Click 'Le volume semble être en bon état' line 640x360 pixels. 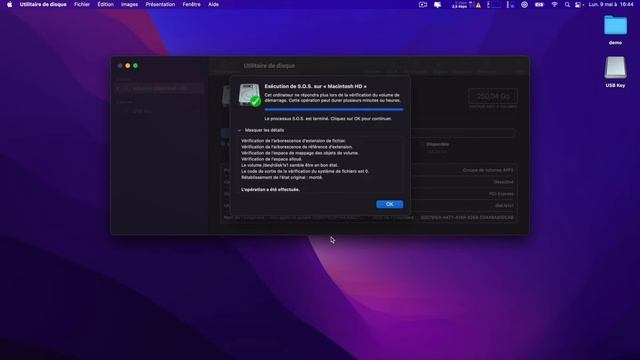[289, 165]
